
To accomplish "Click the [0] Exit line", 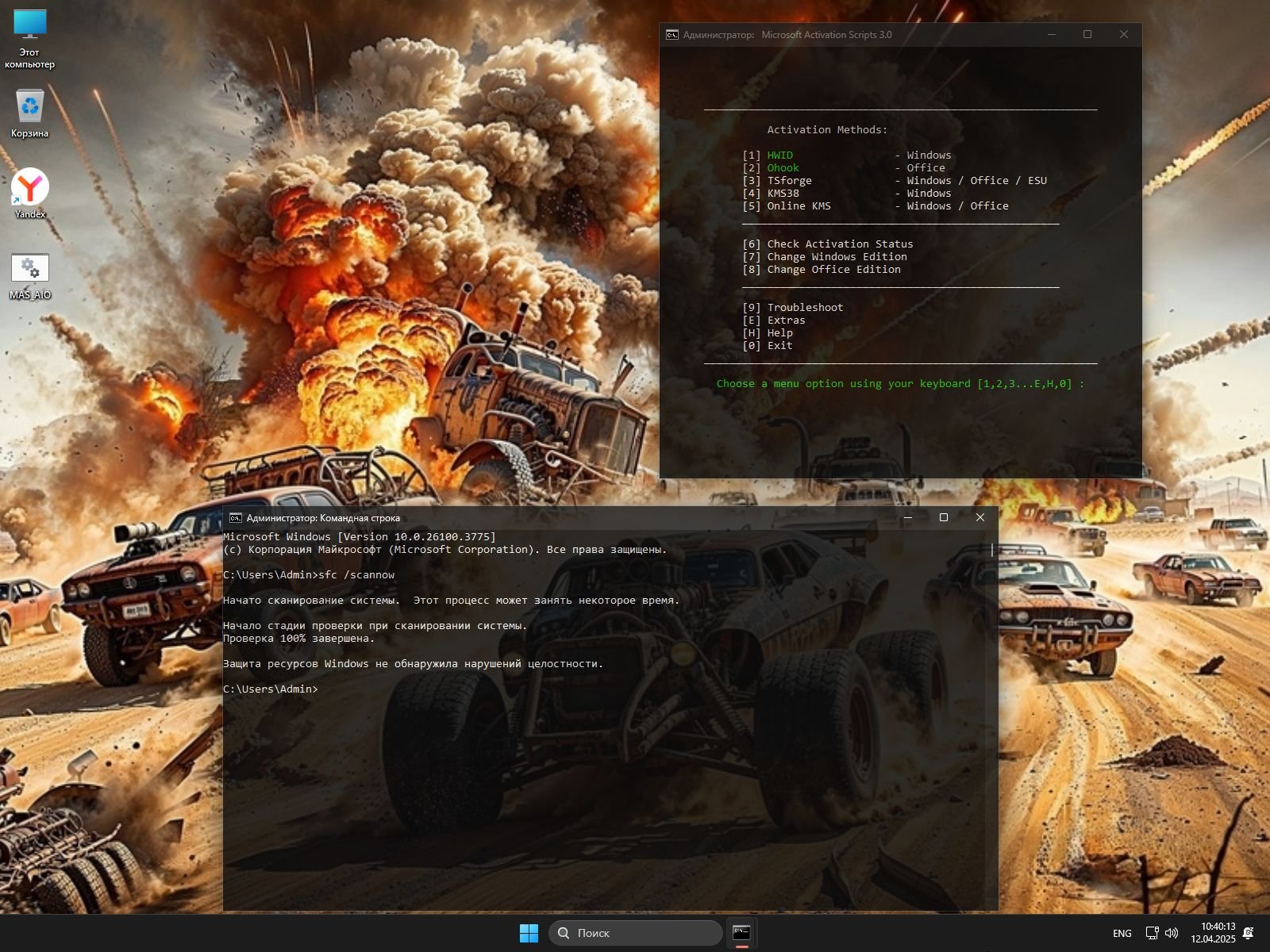I will (x=768, y=346).
